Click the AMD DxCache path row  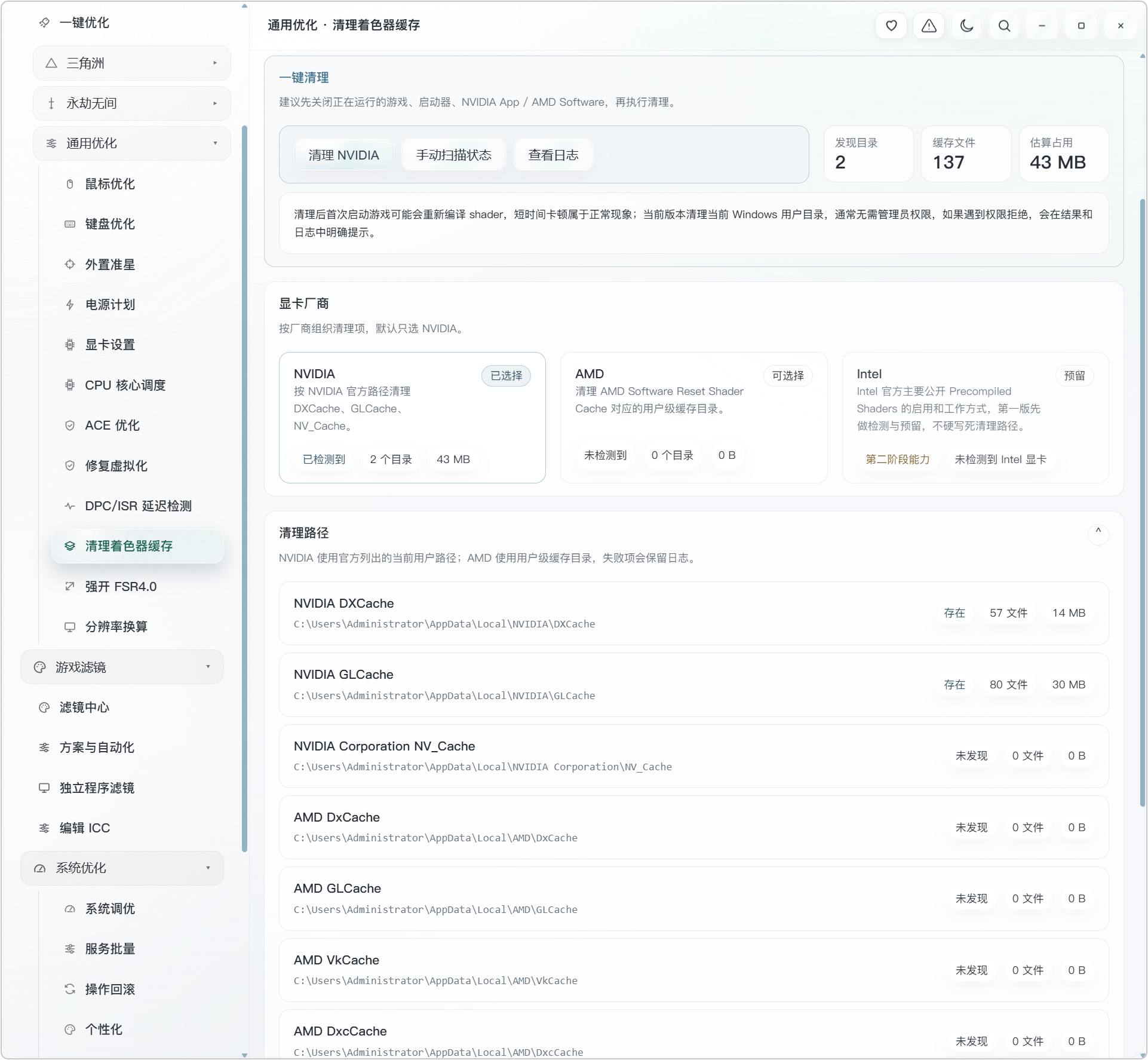[x=694, y=827]
